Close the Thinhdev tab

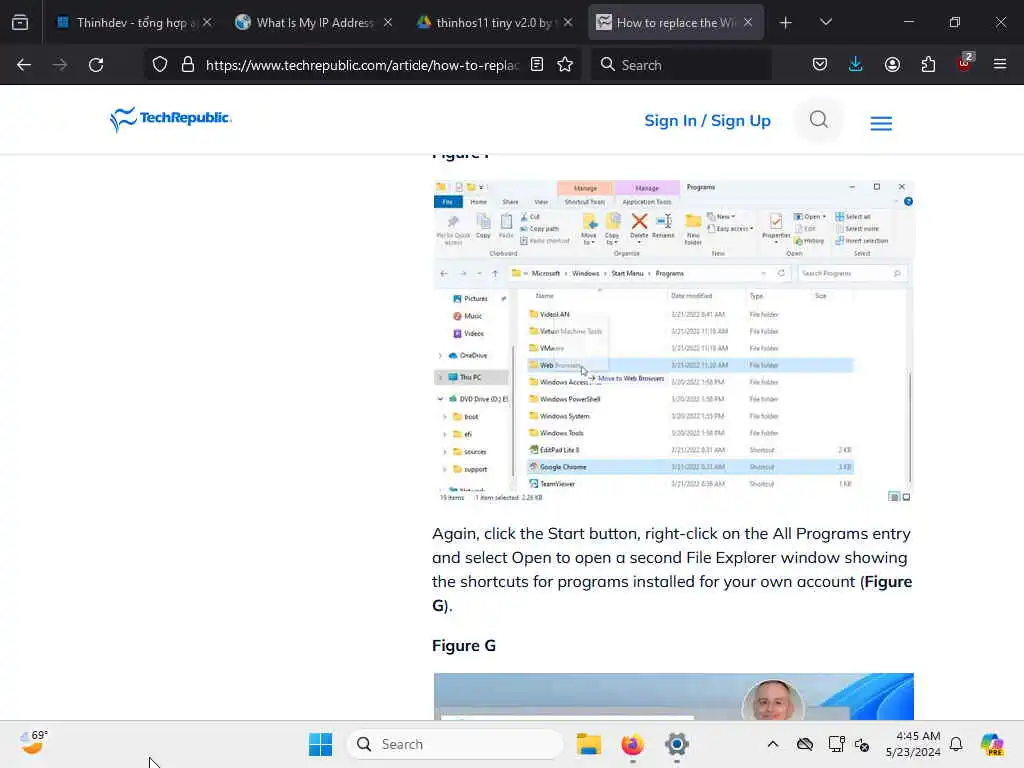207,22
